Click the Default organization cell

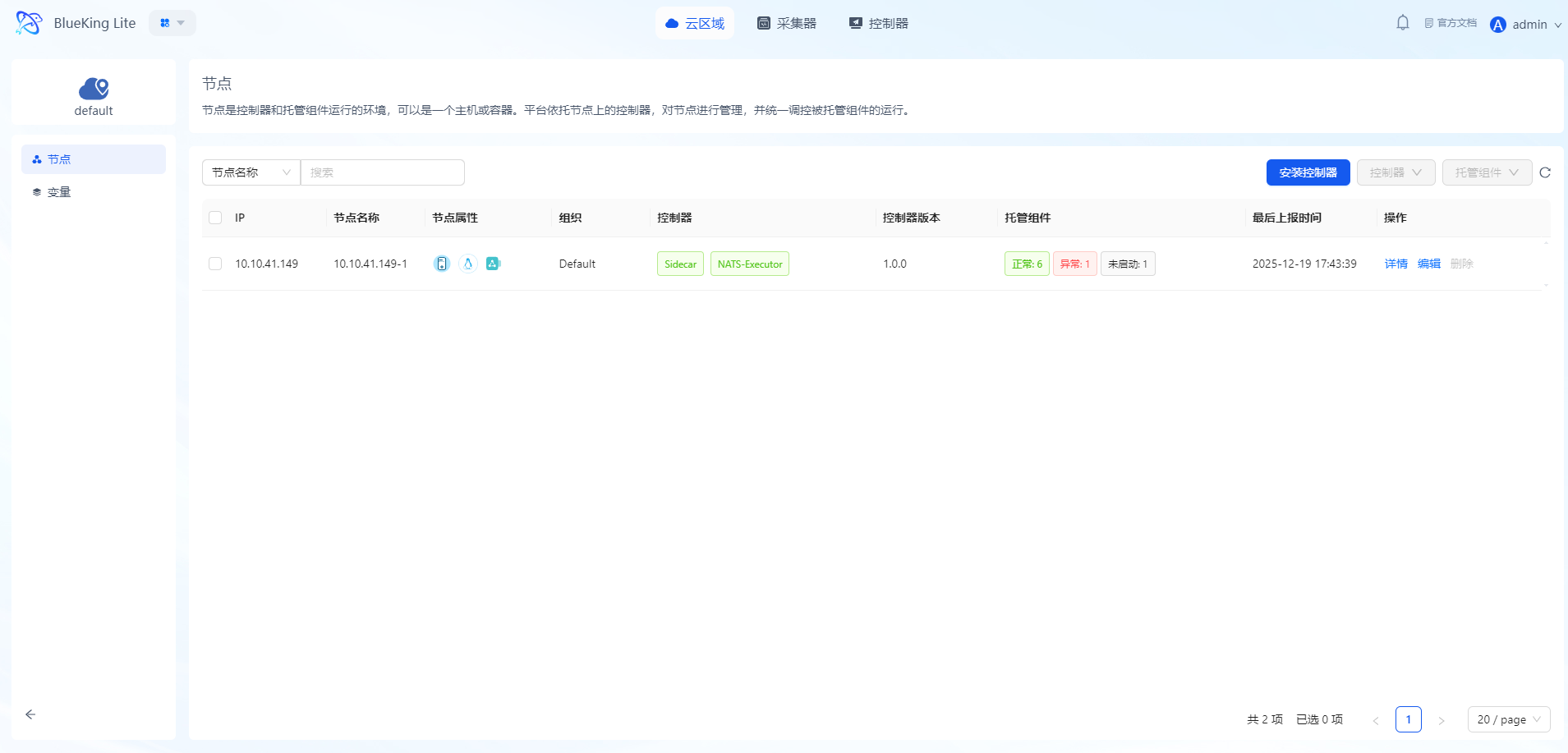(x=577, y=264)
